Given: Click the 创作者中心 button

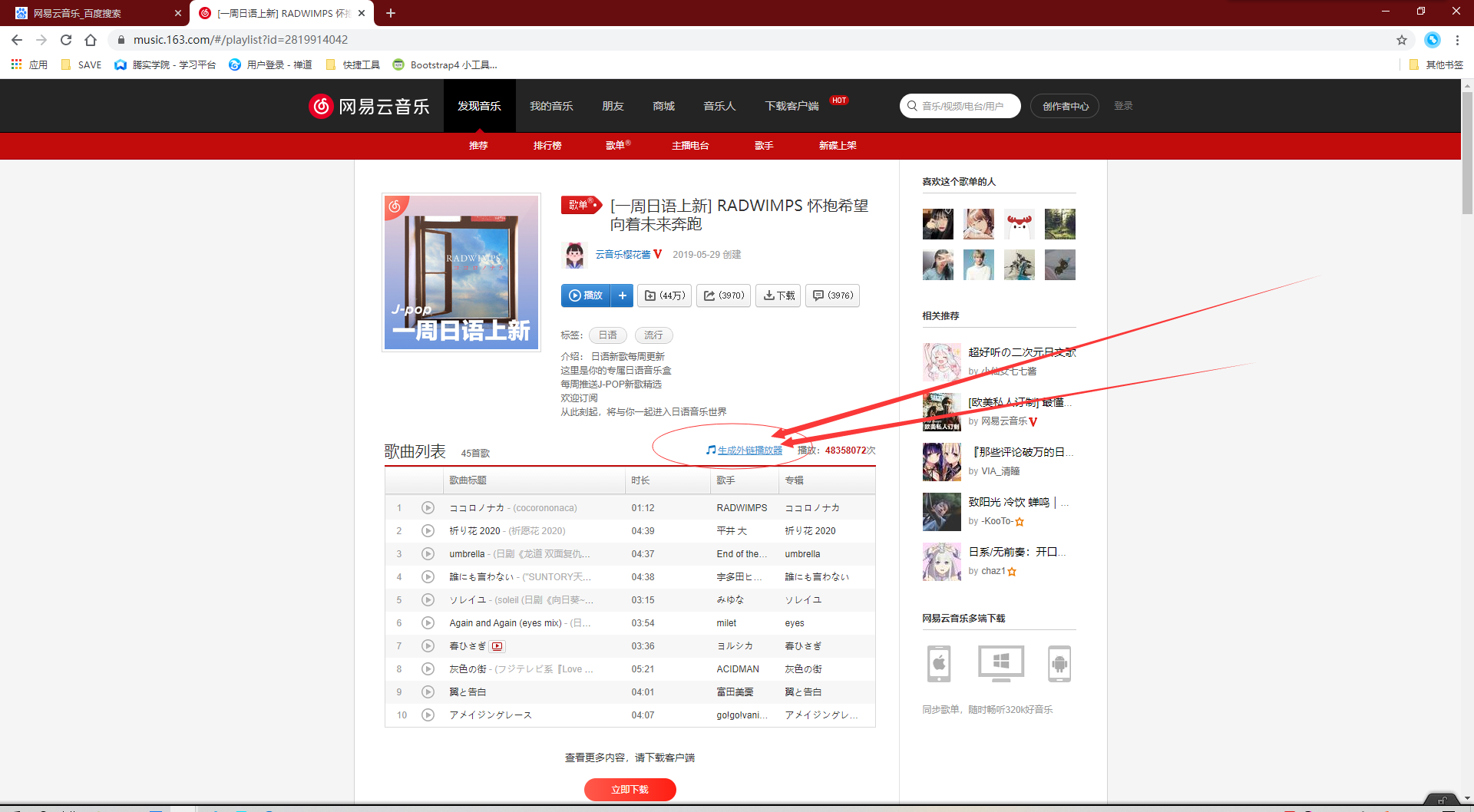Looking at the screenshot, I should [x=1065, y=106].
